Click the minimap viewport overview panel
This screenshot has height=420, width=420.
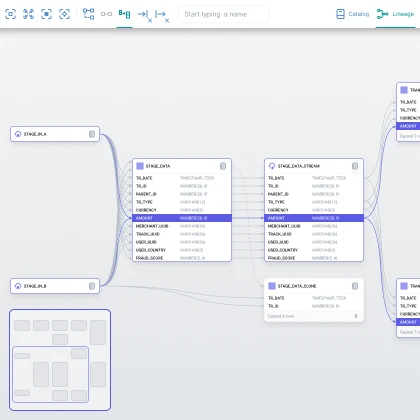tap(60, 360)
